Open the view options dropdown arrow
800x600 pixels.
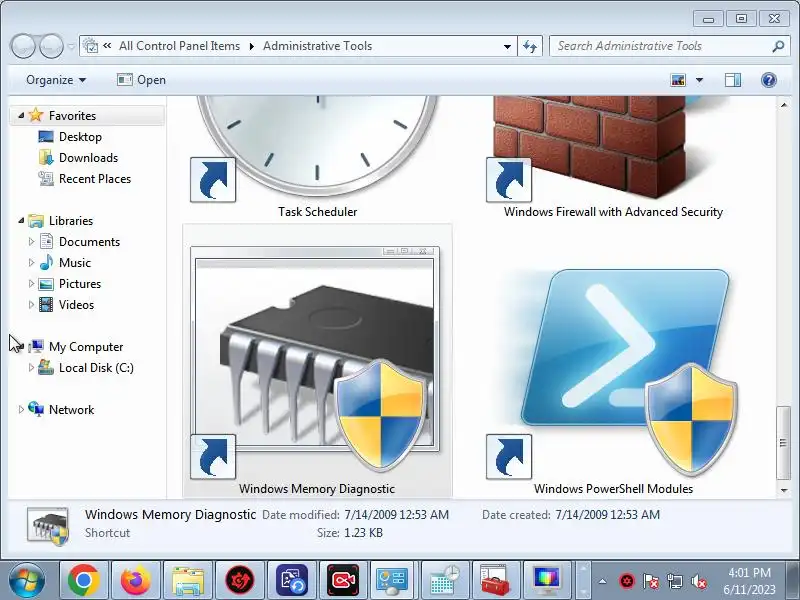pos(699,80)
